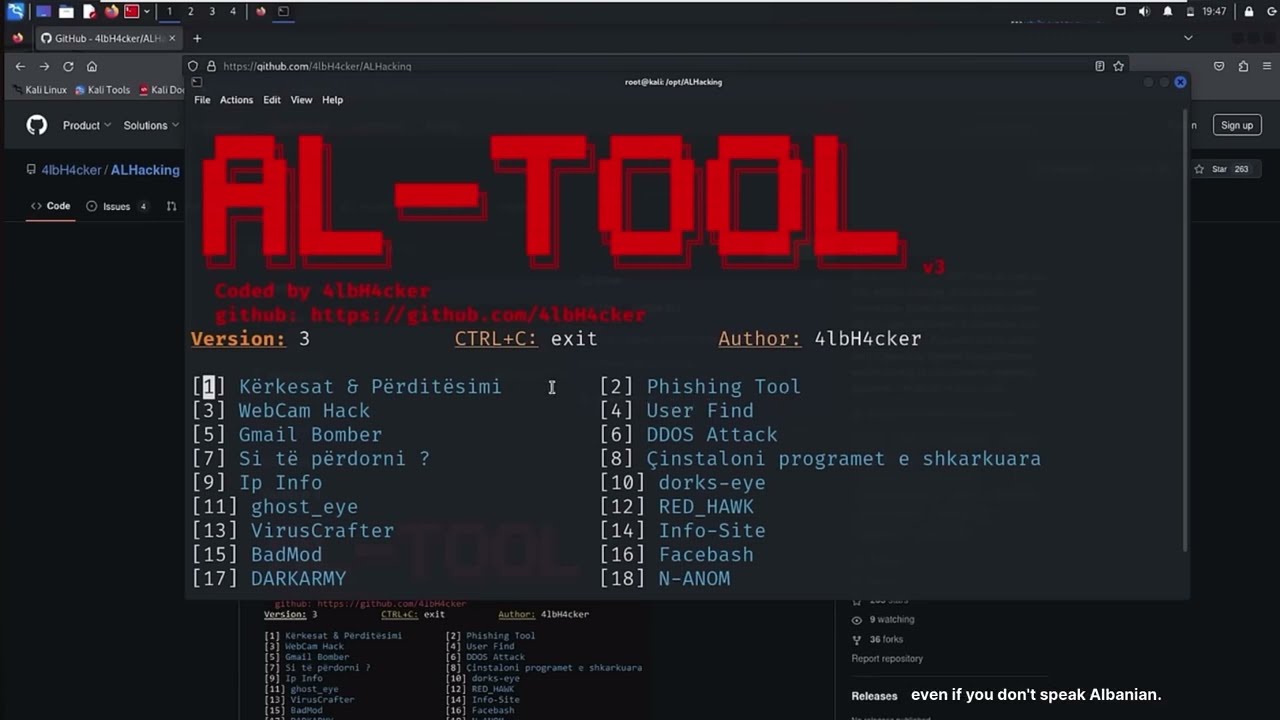Viewport: 1280px width, 720px height.
Task: Expand the list all tabs chevron
Action: coord(1188,38)
